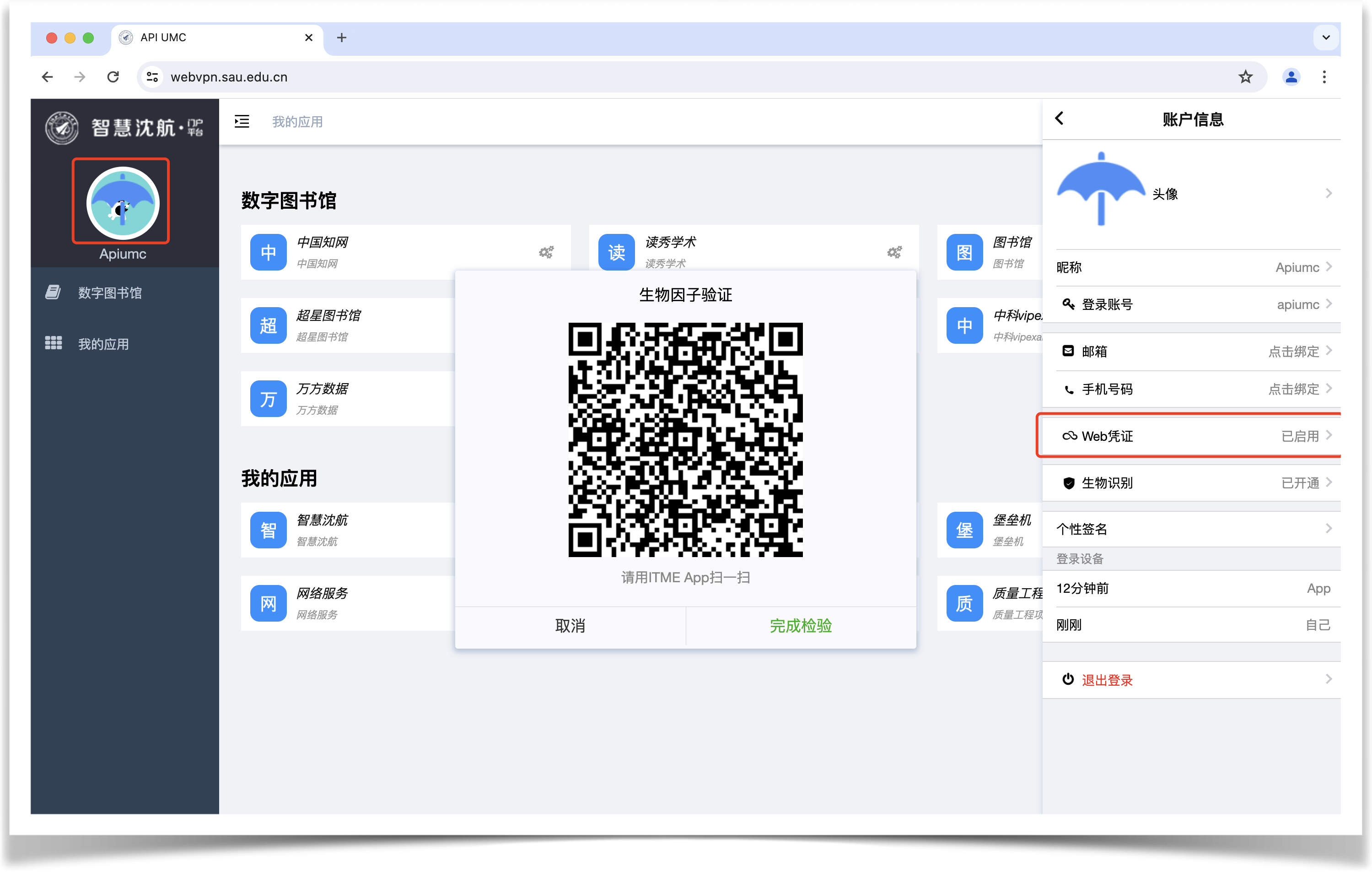Screen dimensions: 1372x872
Task: Open the Chrome three-dot menu
Action: click(1324, 77)
